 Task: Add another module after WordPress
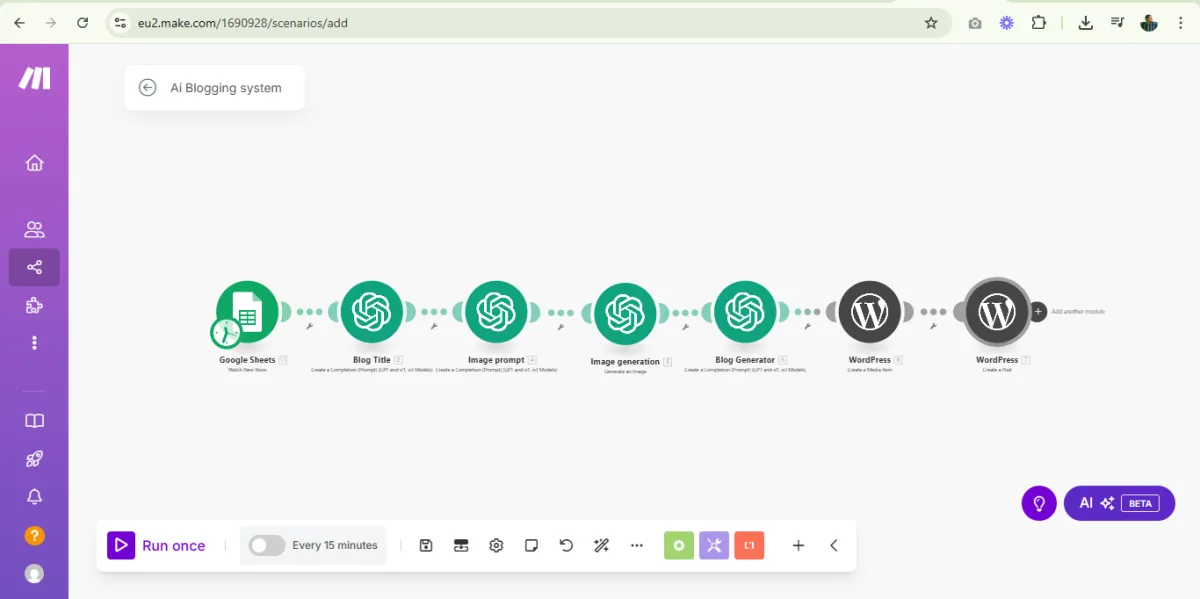1038,311
